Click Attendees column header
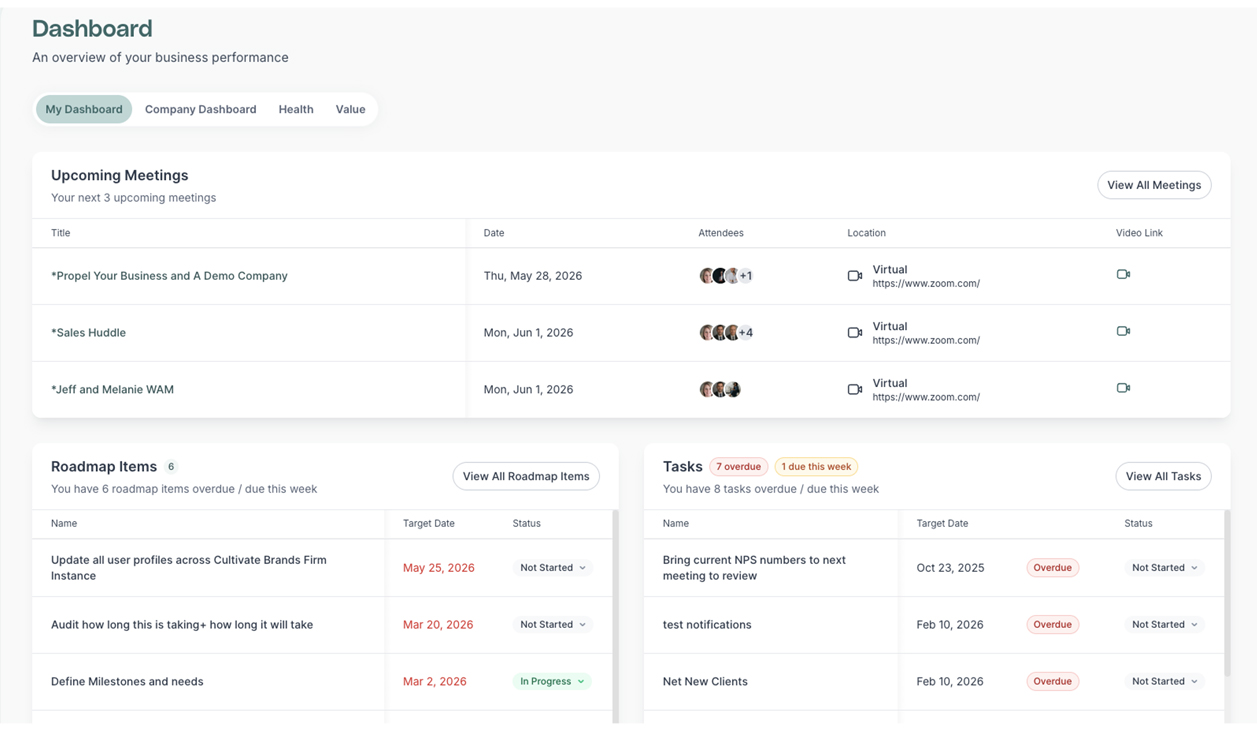The height and width of the screenshot is (739, 1257). [721, 233]
